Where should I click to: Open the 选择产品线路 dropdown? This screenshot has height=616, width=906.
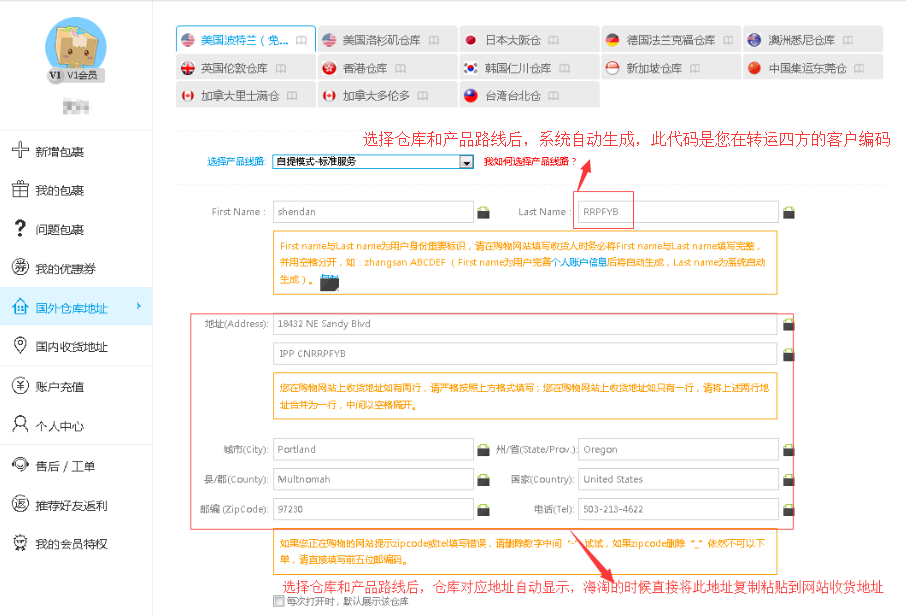coord(466,161)
